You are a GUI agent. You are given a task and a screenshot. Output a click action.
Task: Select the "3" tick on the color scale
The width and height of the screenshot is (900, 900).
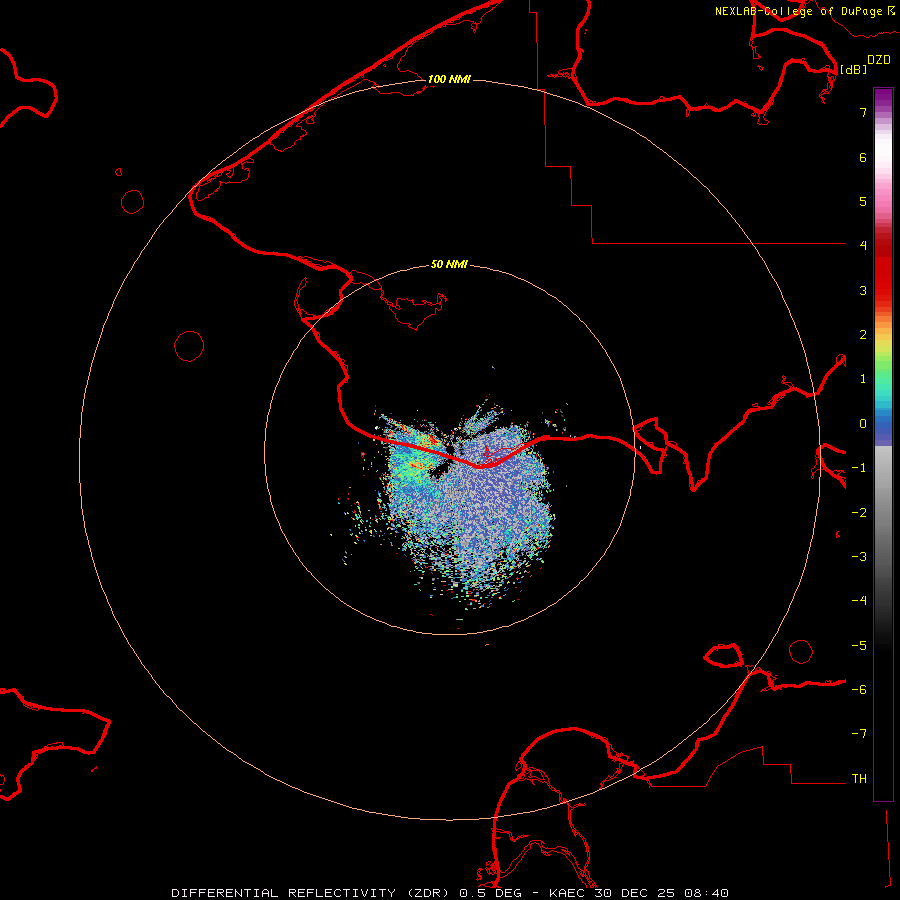tap(863, 290)
